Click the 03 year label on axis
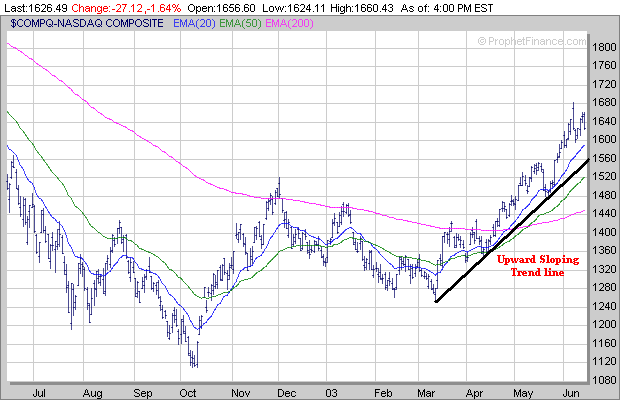This screenshot has width=620, height=400. [332, 393]
